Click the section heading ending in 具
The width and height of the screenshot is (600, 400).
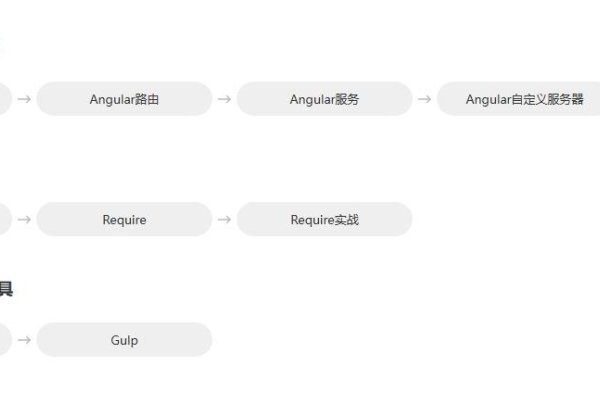point(6,288)
